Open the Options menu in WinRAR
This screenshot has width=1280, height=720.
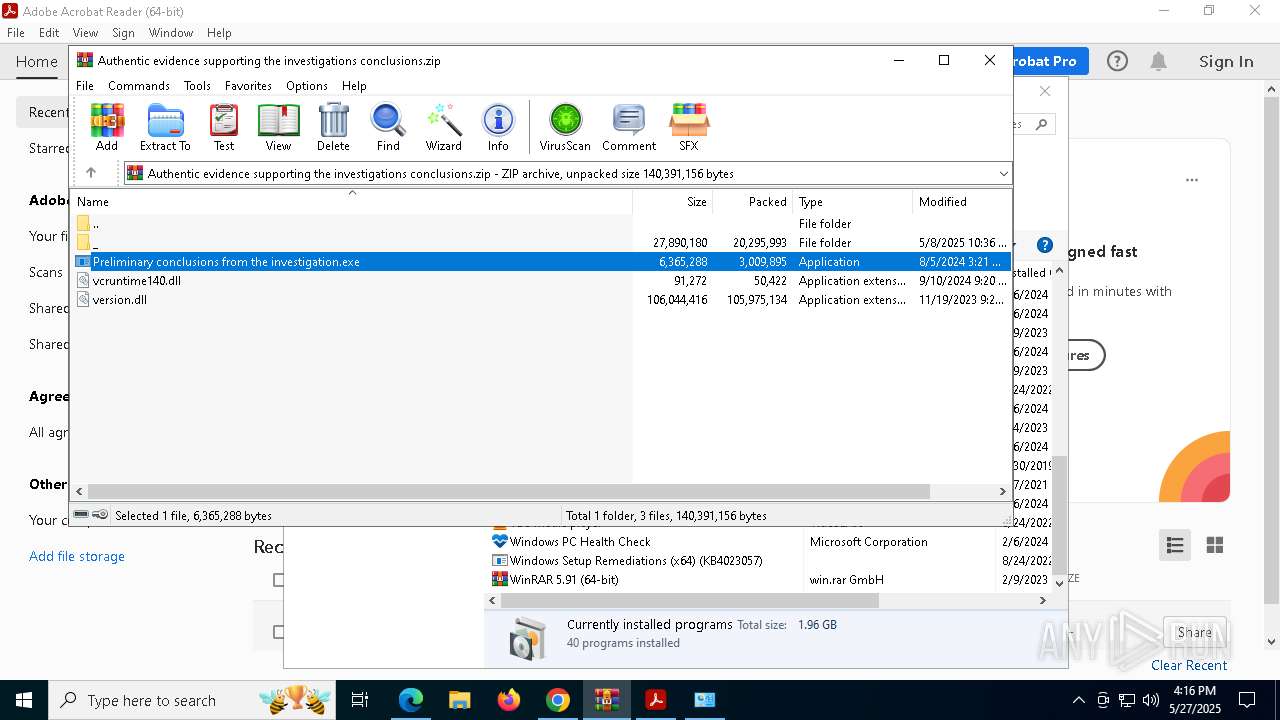(307, 86)
